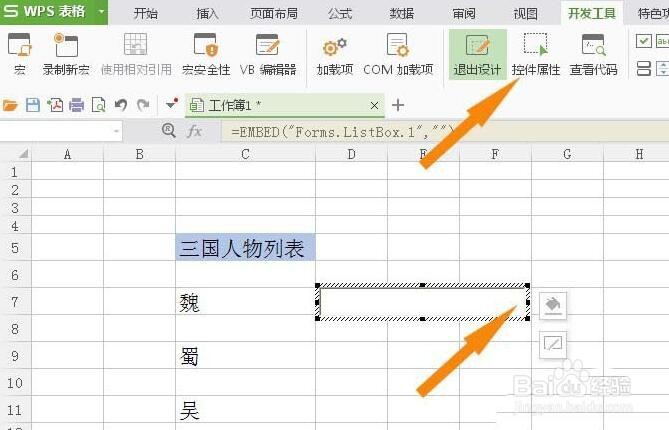The width and height of the screenshot is (669, 430).
Task: Switch to the 公式 tab
Action: click(340, 14)
